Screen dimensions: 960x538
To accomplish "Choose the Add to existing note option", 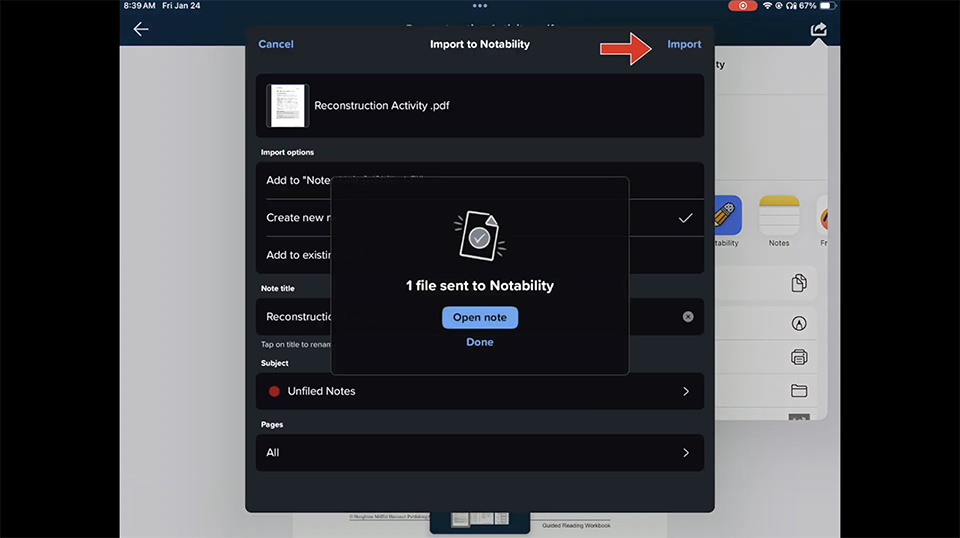I will coord(480,255).
